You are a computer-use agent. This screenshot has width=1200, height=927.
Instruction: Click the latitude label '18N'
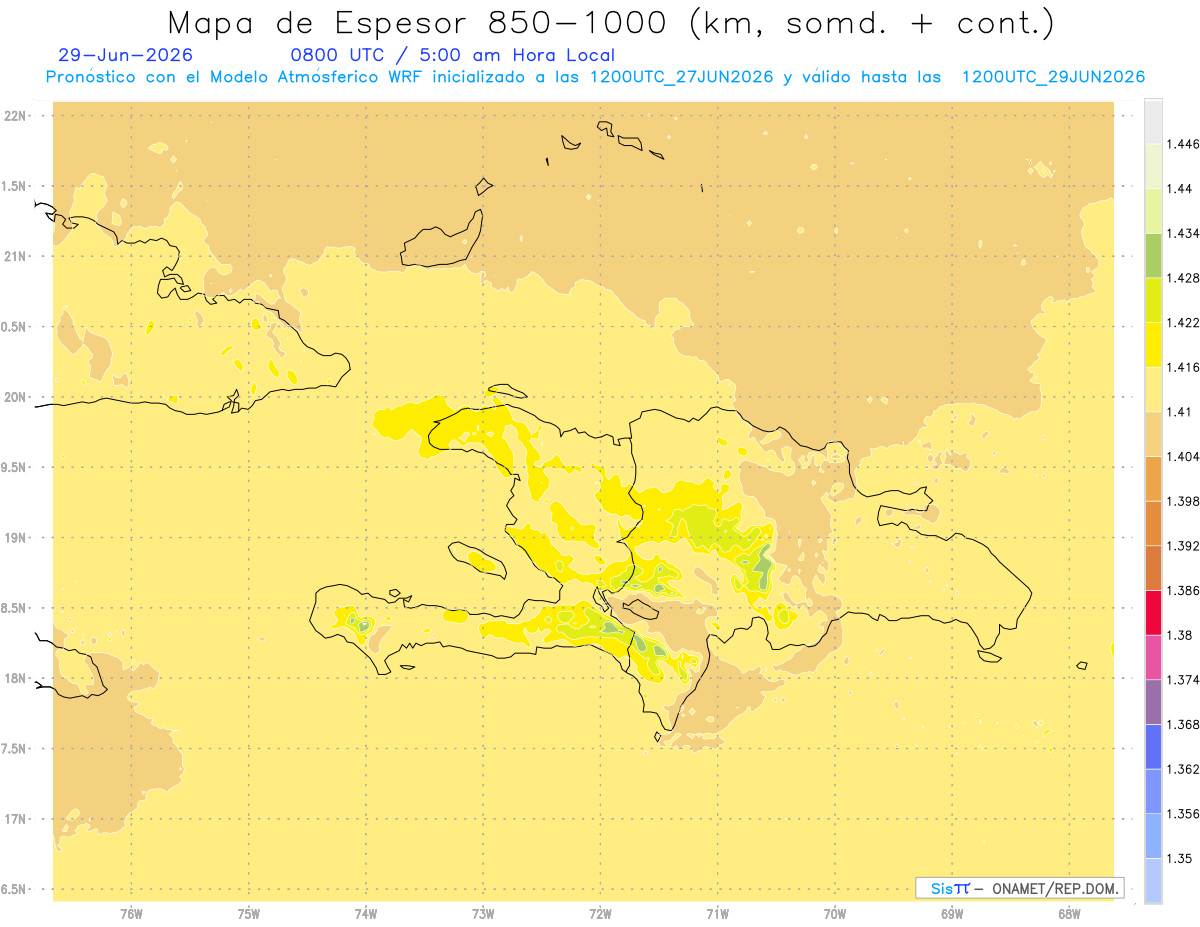[x=15, y=678]
